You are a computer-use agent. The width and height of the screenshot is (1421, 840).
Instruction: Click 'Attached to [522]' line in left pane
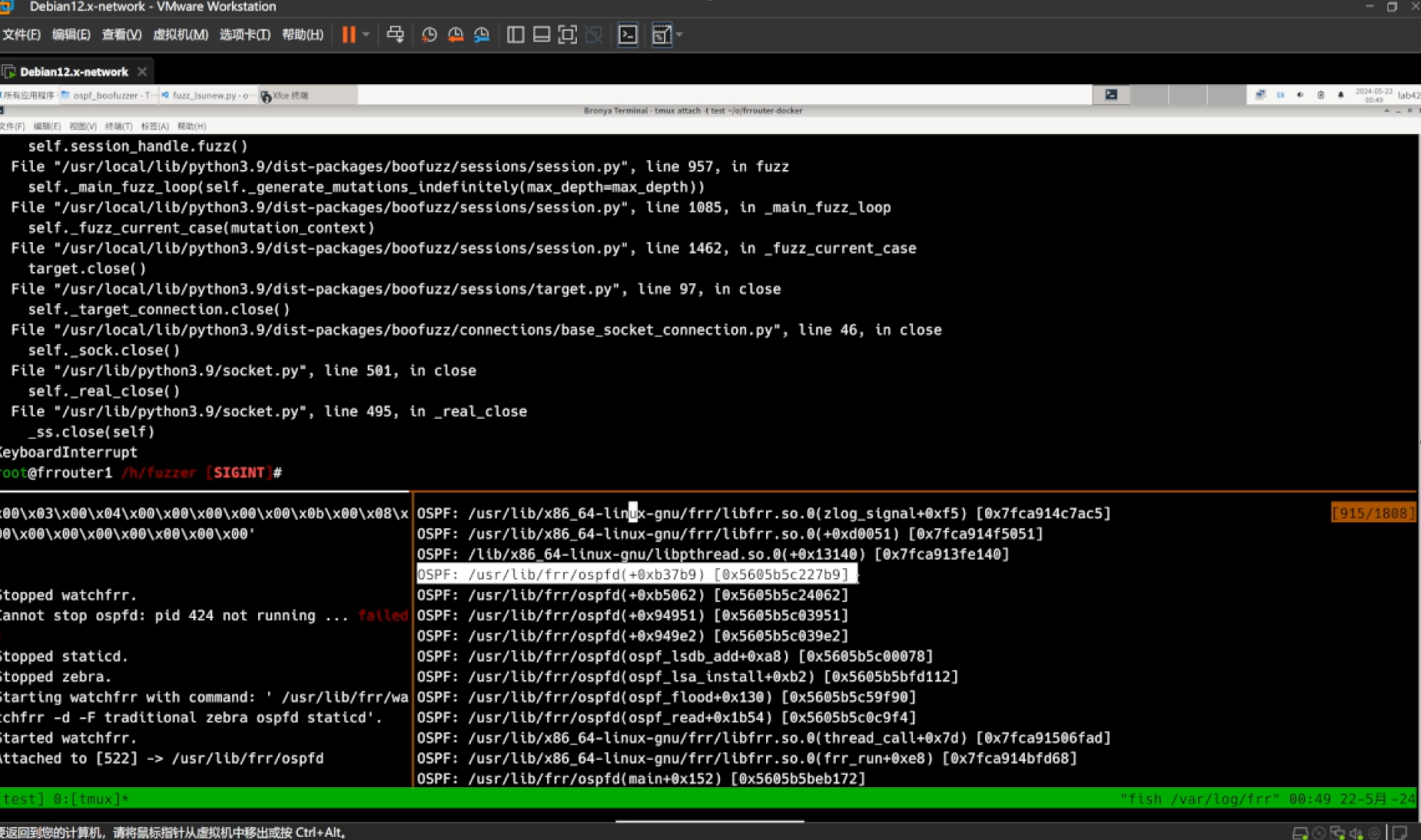click(161, 758)
